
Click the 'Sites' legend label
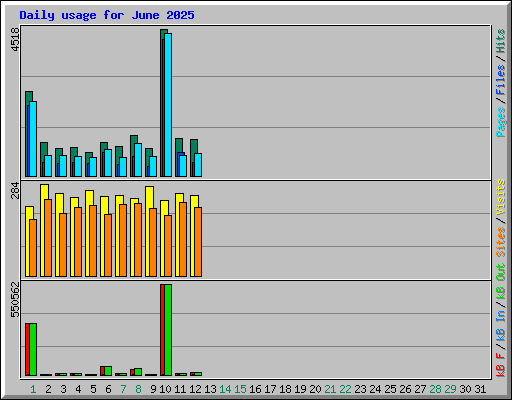tap(501, 242)
